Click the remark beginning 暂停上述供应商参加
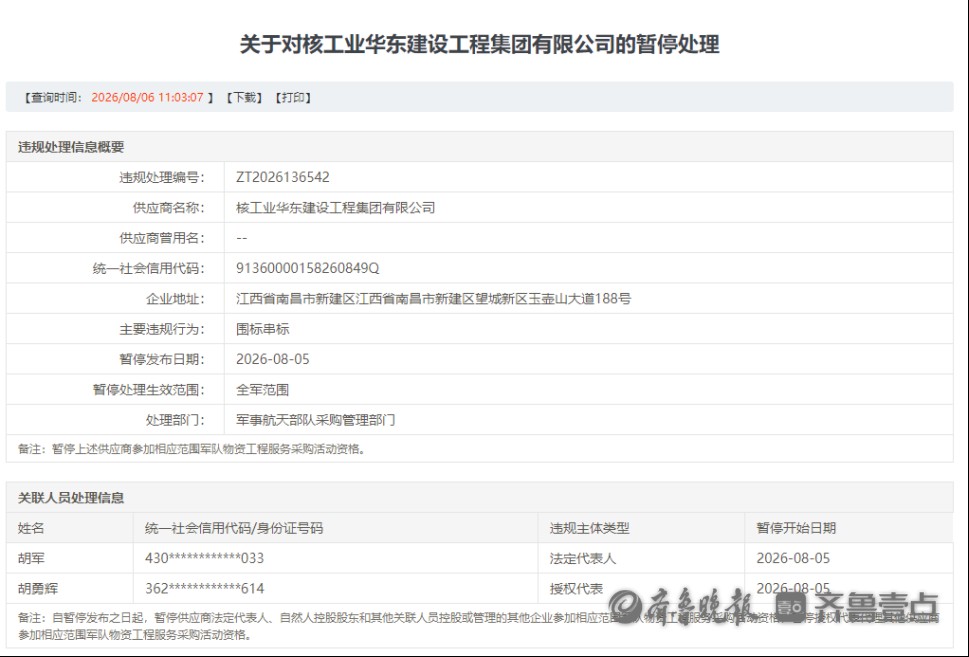 coord(193,449)
